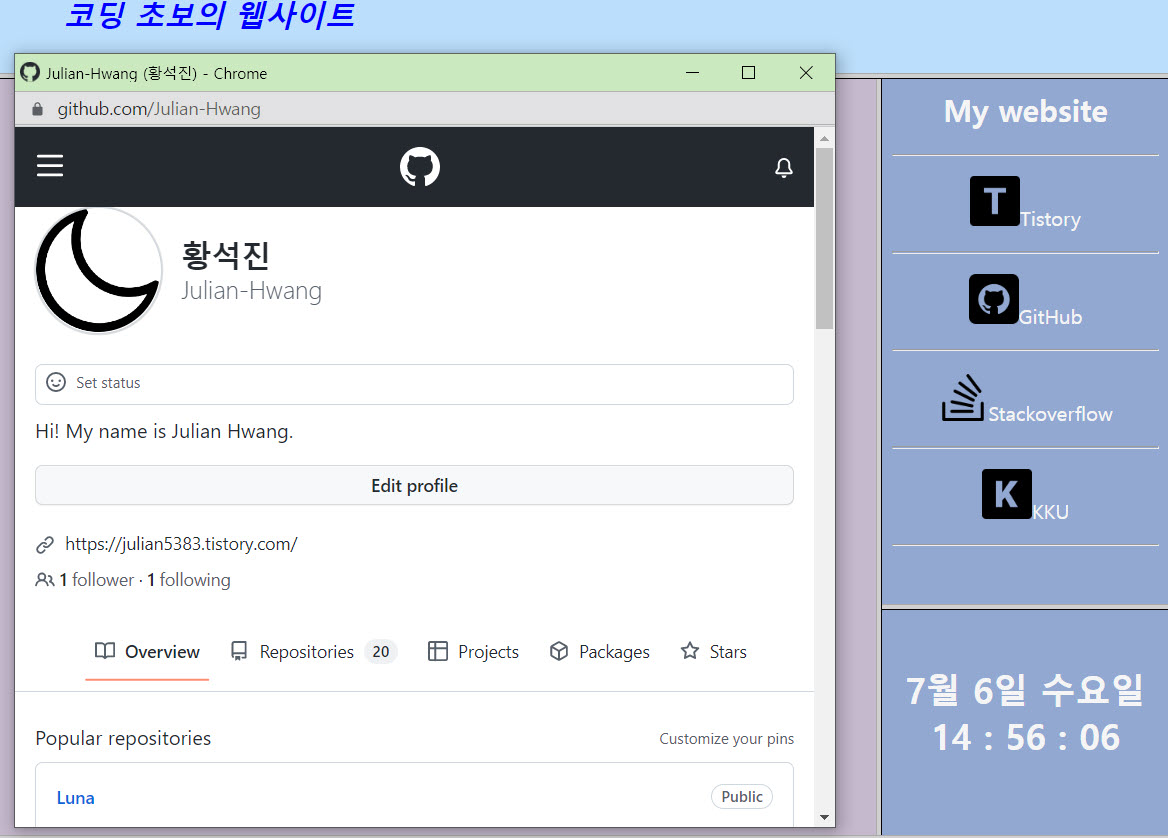
Task: Click the Projects table icon
Action: point(437,651)
